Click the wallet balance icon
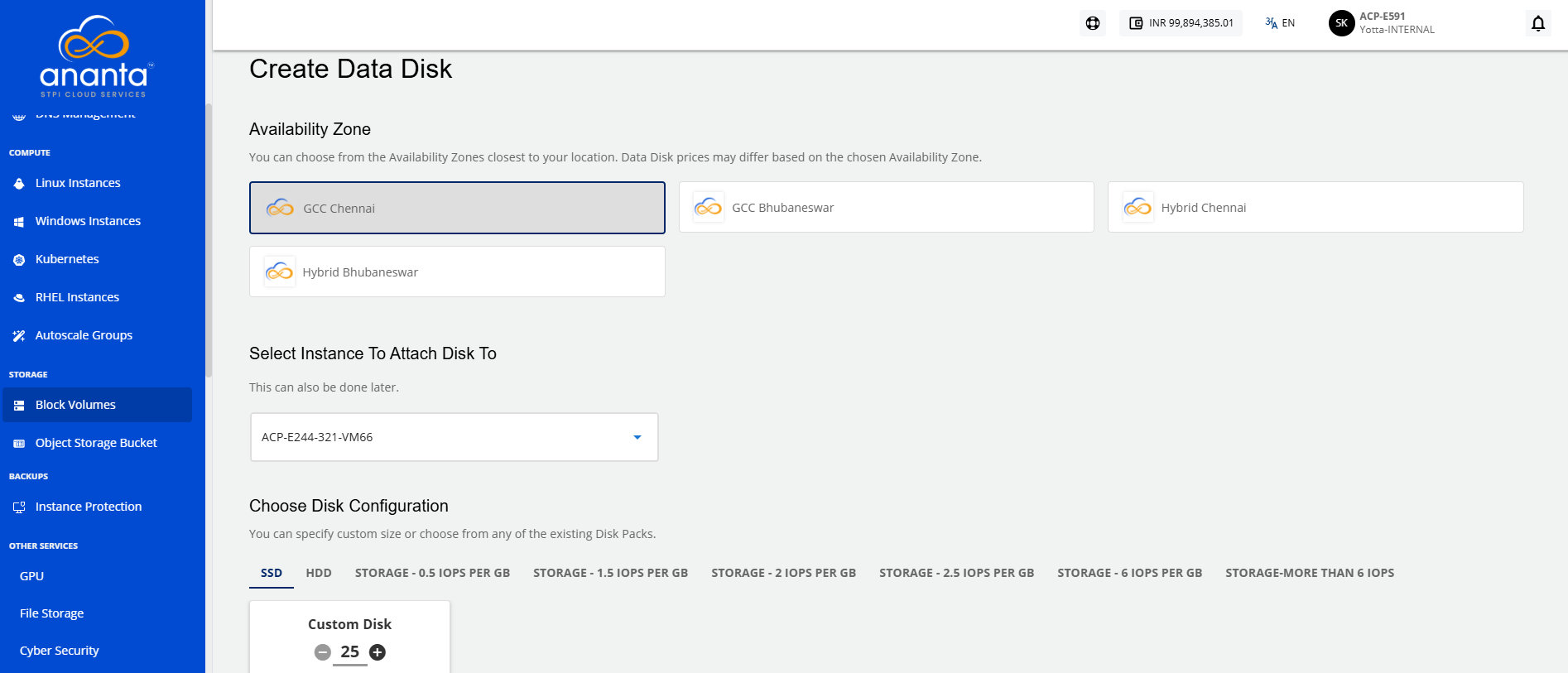 click(x=1136, y=23)
